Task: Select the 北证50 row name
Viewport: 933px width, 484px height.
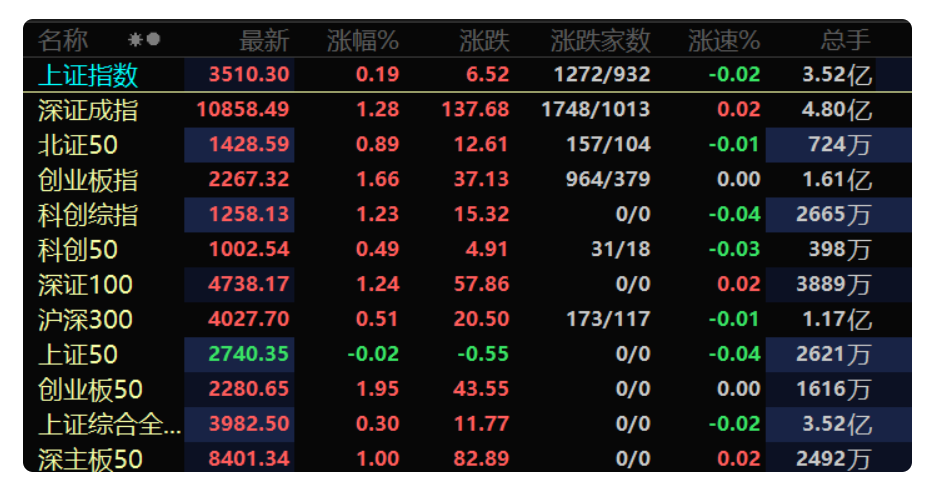Action: [x=78, y=145]
